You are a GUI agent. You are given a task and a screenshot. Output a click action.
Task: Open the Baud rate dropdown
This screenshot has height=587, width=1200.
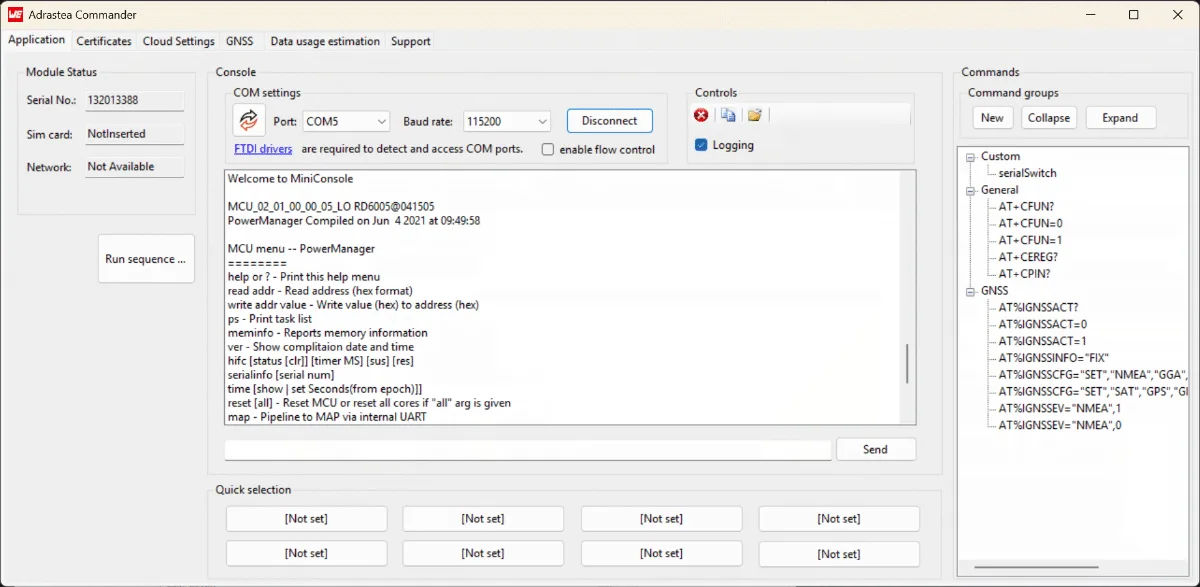tap(507, 121)
